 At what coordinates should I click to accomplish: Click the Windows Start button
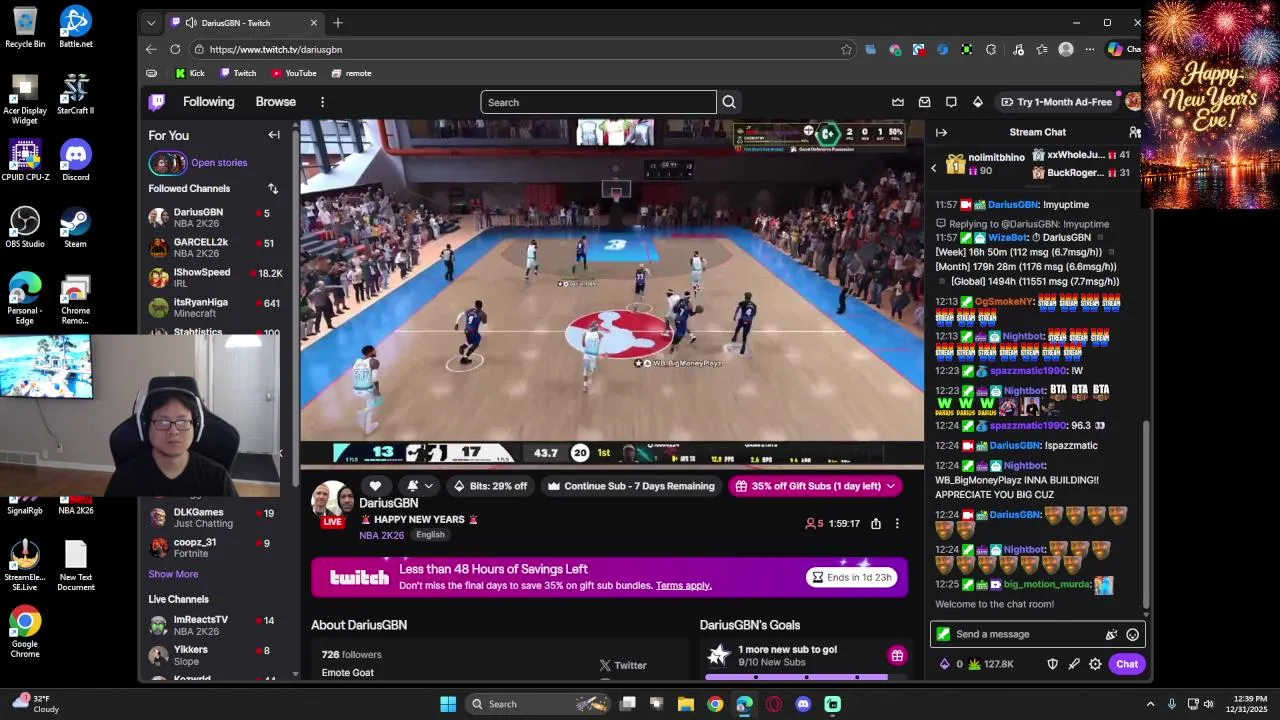448,704
